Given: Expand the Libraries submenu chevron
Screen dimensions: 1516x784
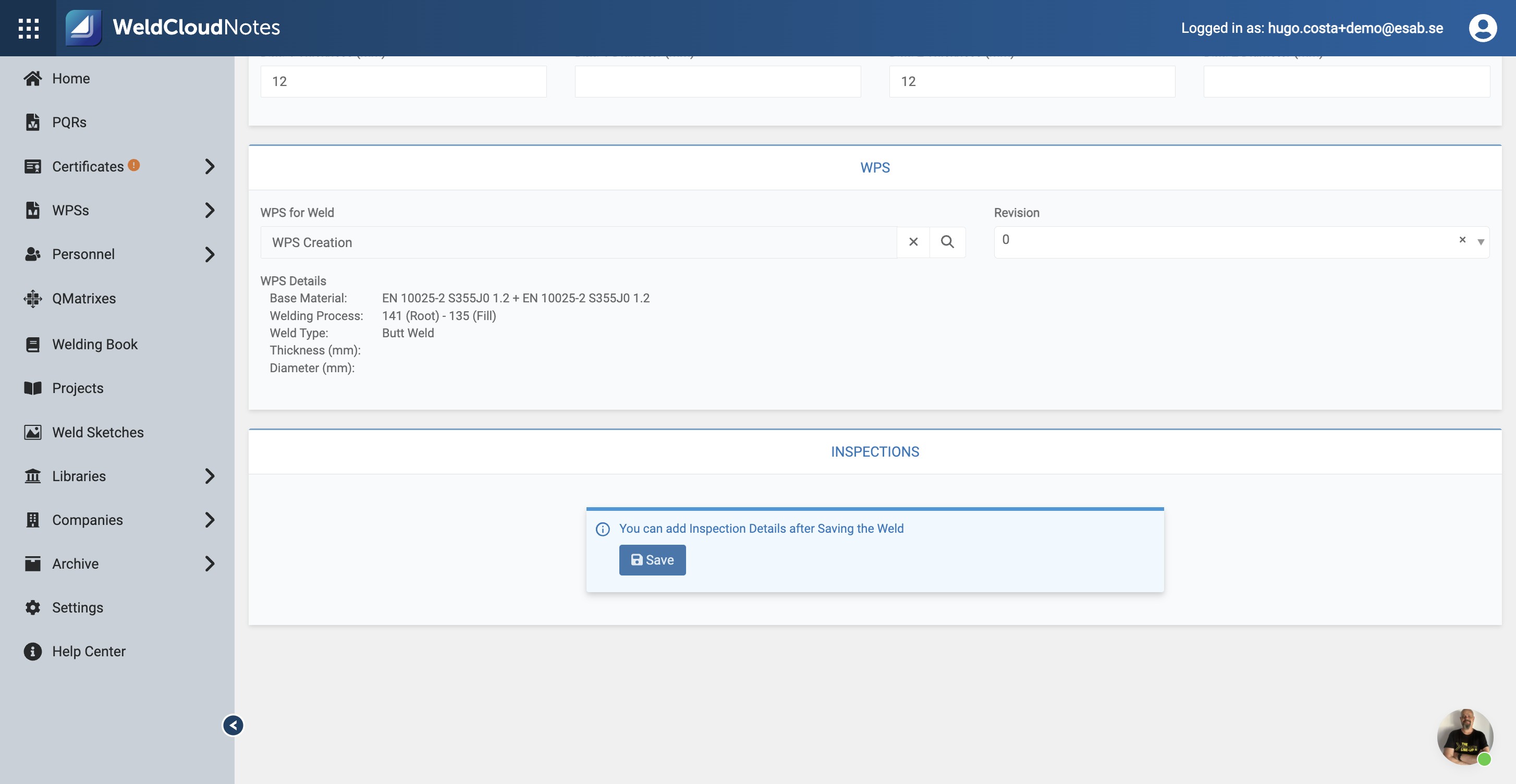Looking at the screenshot, I should 210,475.
